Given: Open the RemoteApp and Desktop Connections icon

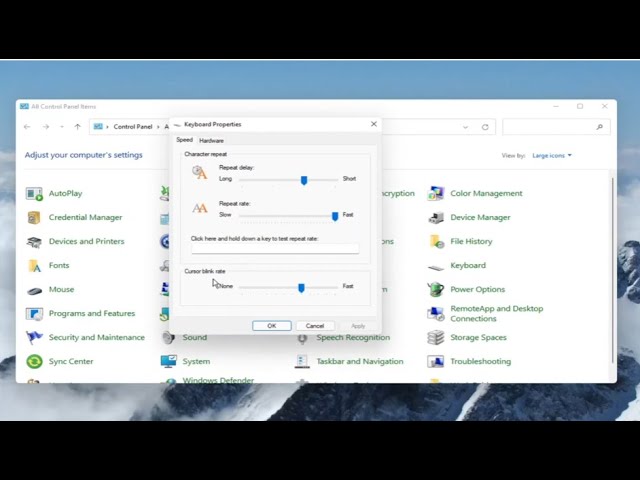Looking at the screenshot, I should (436, 313).
